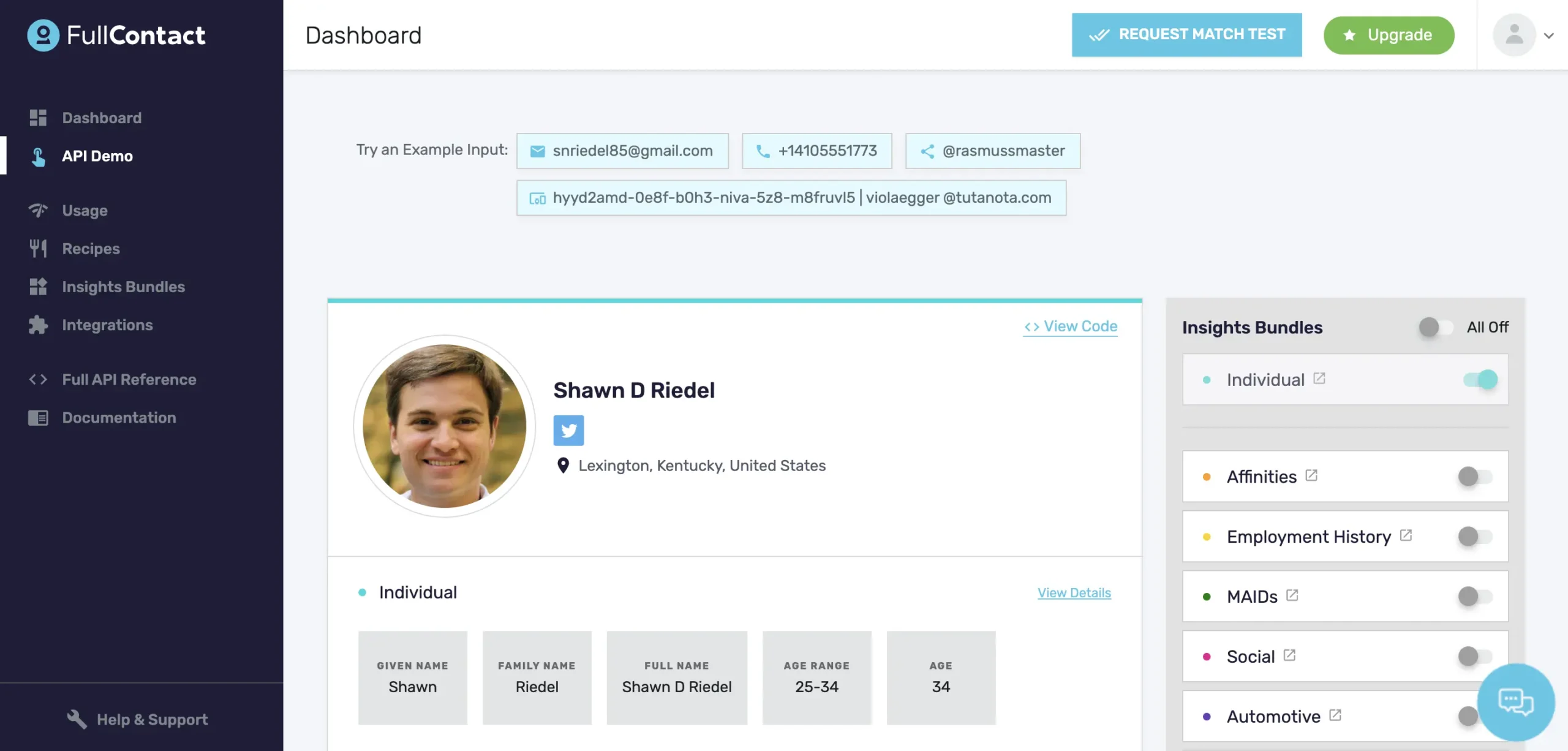Screen dimensions: 1568x751
Task: Click the Insights Bundles sidebar icon
Action: pyautogui.click(x=38, y=287)
